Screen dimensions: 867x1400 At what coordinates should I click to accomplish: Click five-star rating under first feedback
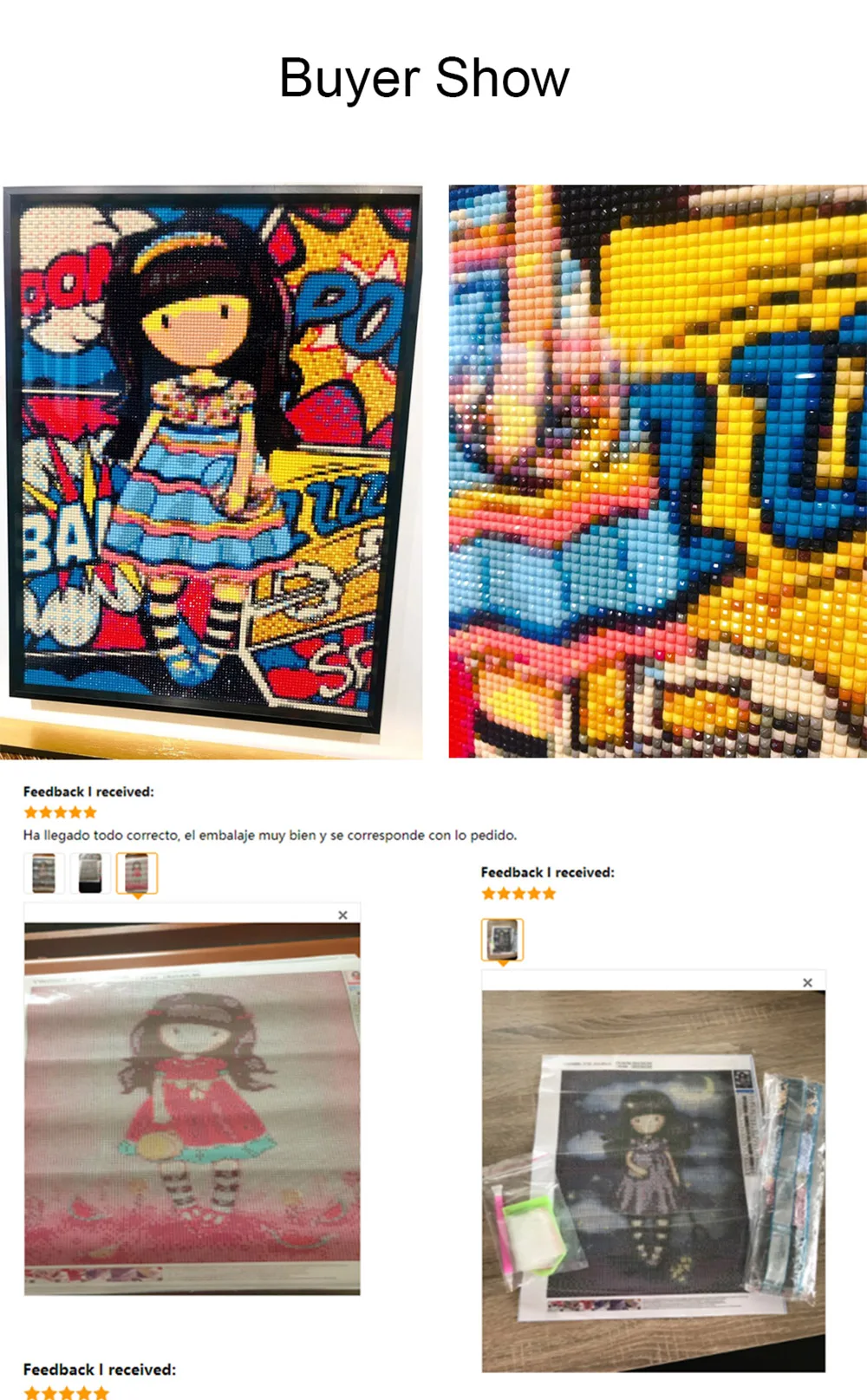pos(61,812)
